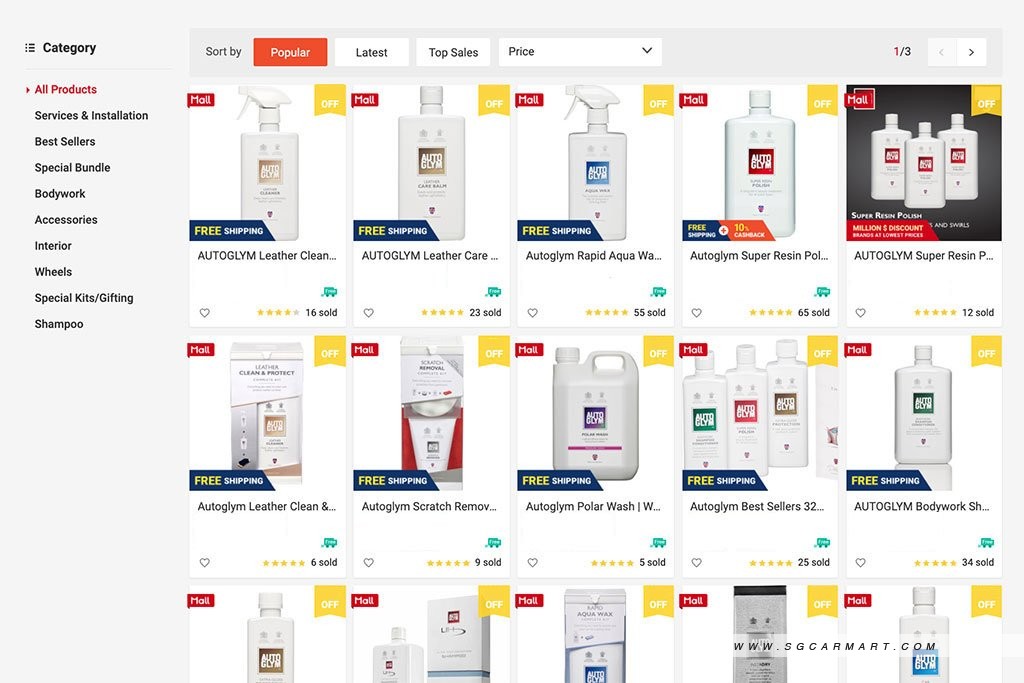Click the previous page arrow
This screenshot has width=1024, height=683.
click(942, 52)
